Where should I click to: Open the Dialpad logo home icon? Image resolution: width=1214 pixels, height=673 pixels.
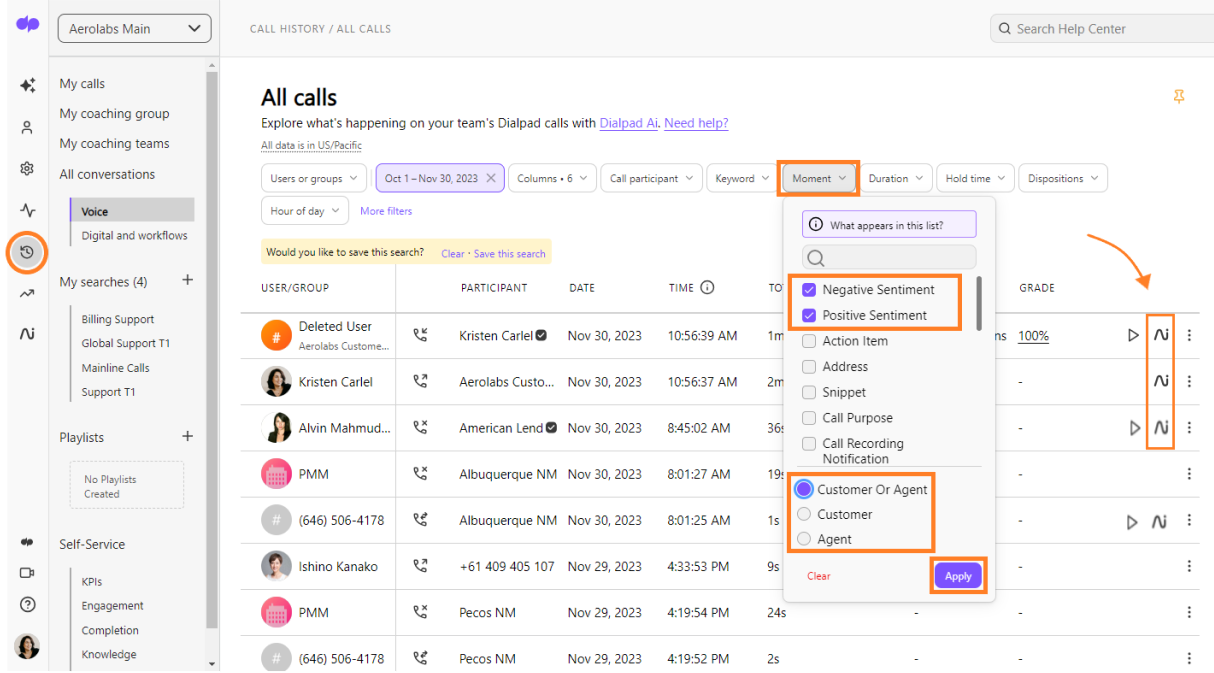pyautogui.click(x=28, y=24)
